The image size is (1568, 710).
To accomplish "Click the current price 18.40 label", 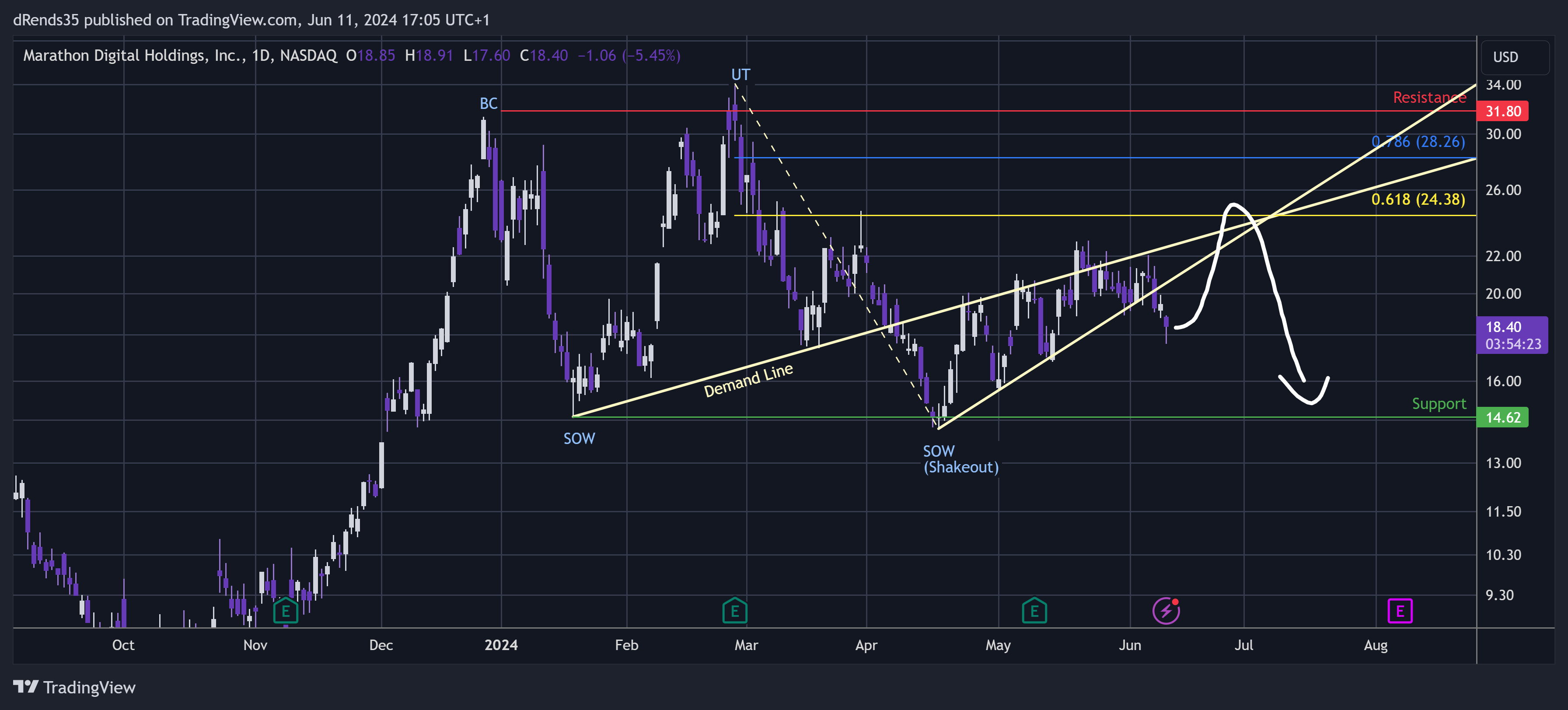I will [x=1512, y=335].
